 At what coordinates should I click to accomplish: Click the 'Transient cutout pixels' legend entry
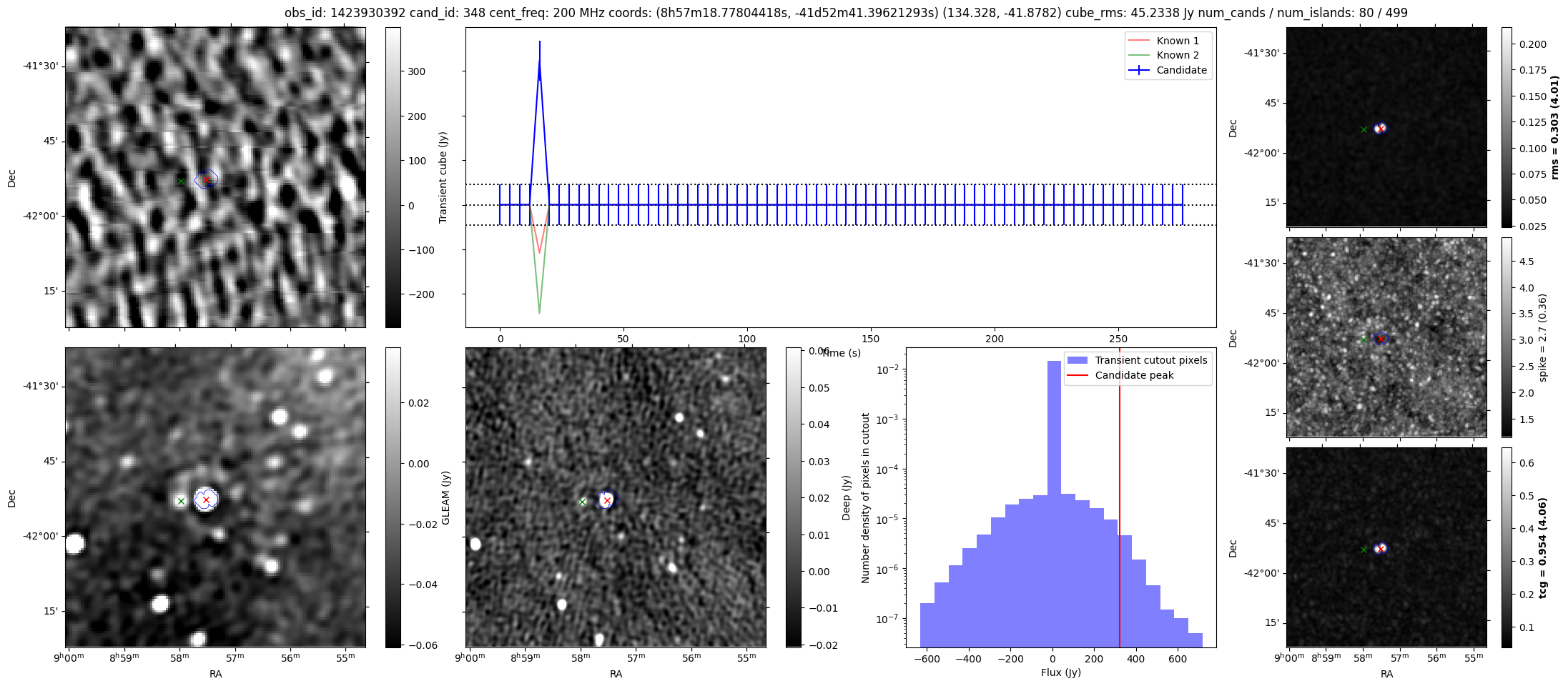pos(1150,360)
